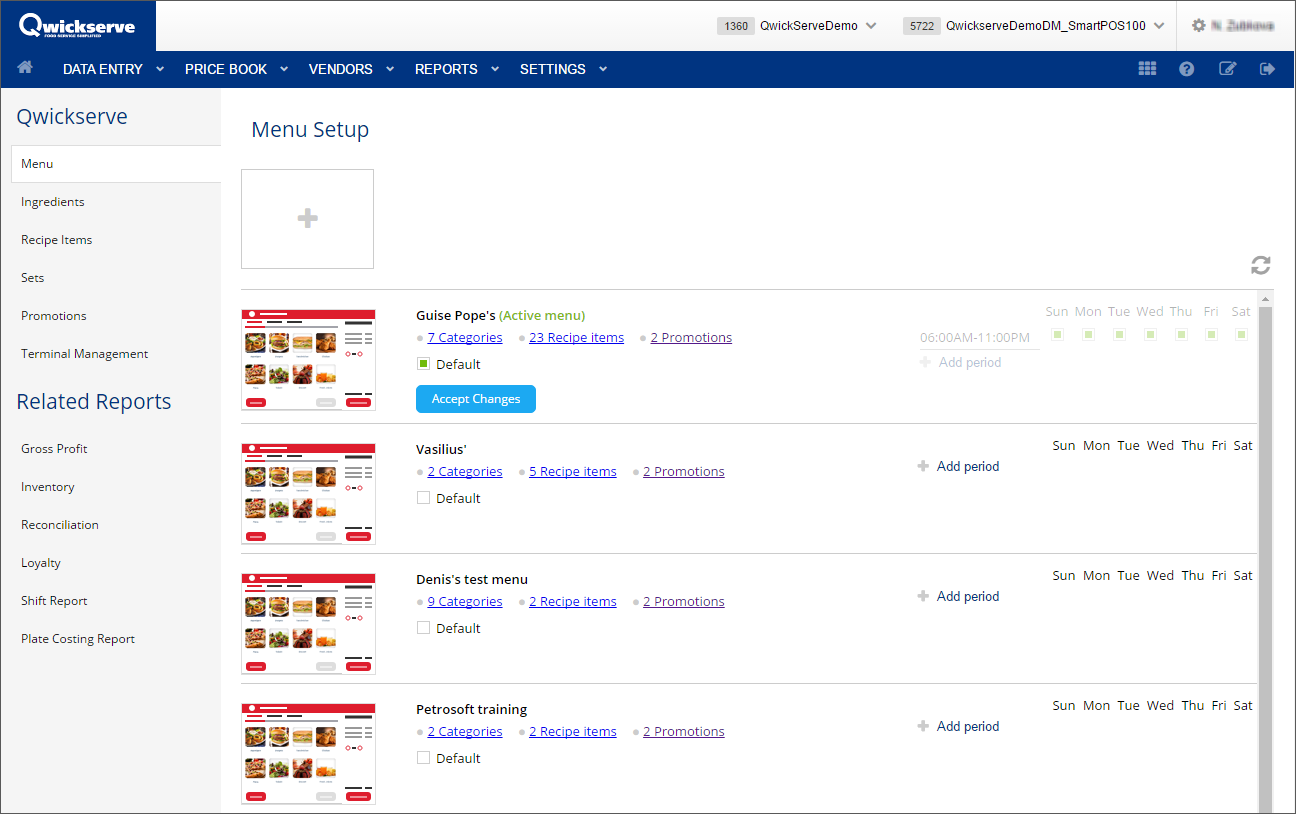Viewport: 1296px width, 814px height.
Task: Open the help question mark icon
Action: [1187, 69]
